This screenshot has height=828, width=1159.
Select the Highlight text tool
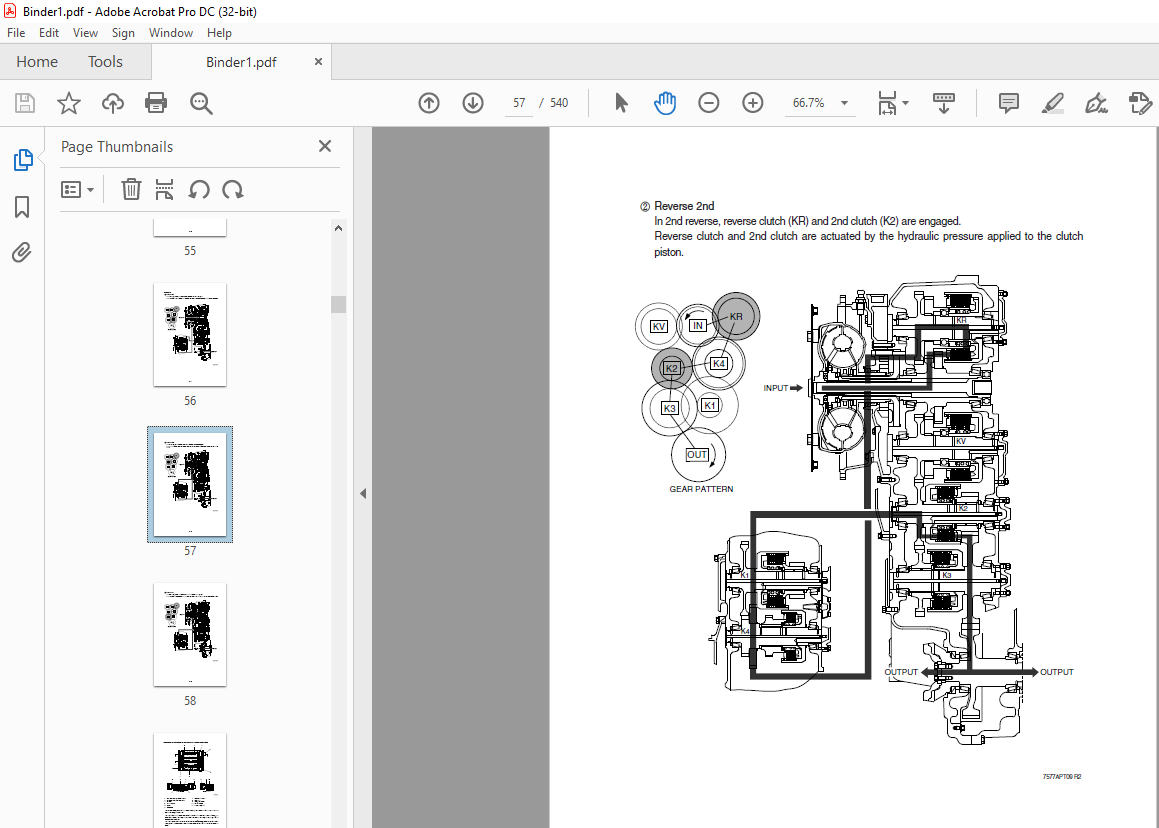[1053, 103]
